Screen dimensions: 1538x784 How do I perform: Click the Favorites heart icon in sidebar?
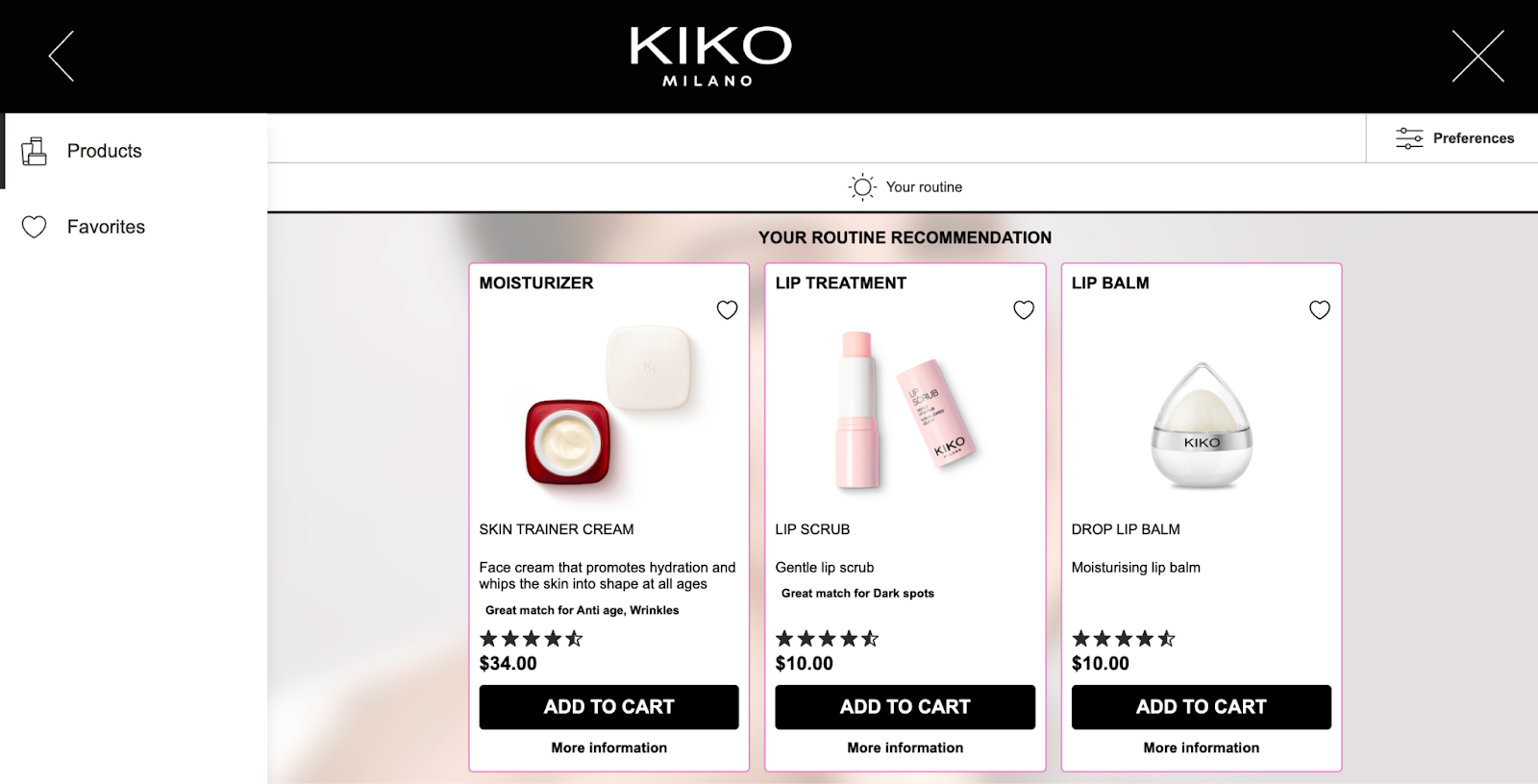(35, 227)
